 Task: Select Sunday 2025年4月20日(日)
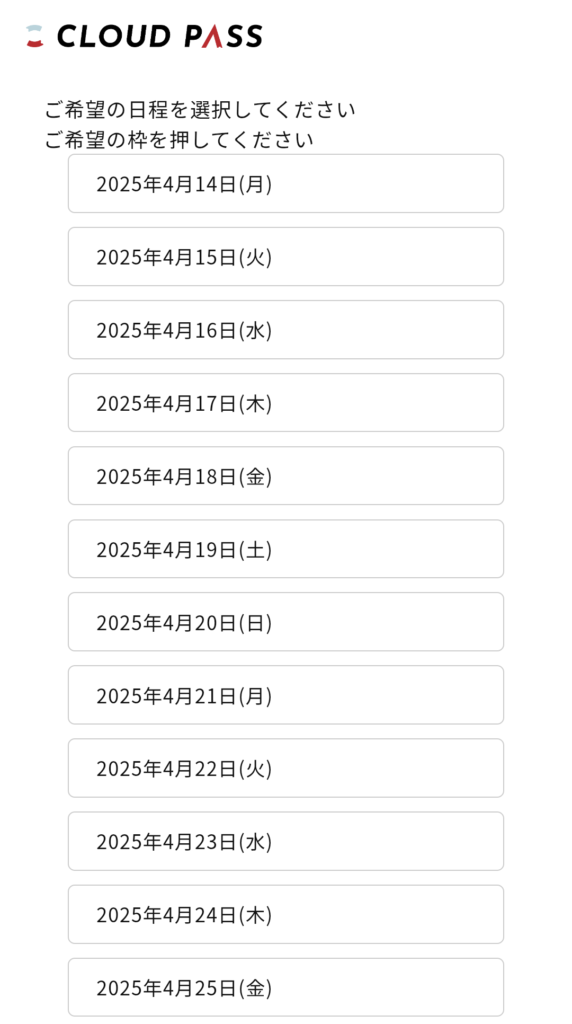(x=286, y=622)
